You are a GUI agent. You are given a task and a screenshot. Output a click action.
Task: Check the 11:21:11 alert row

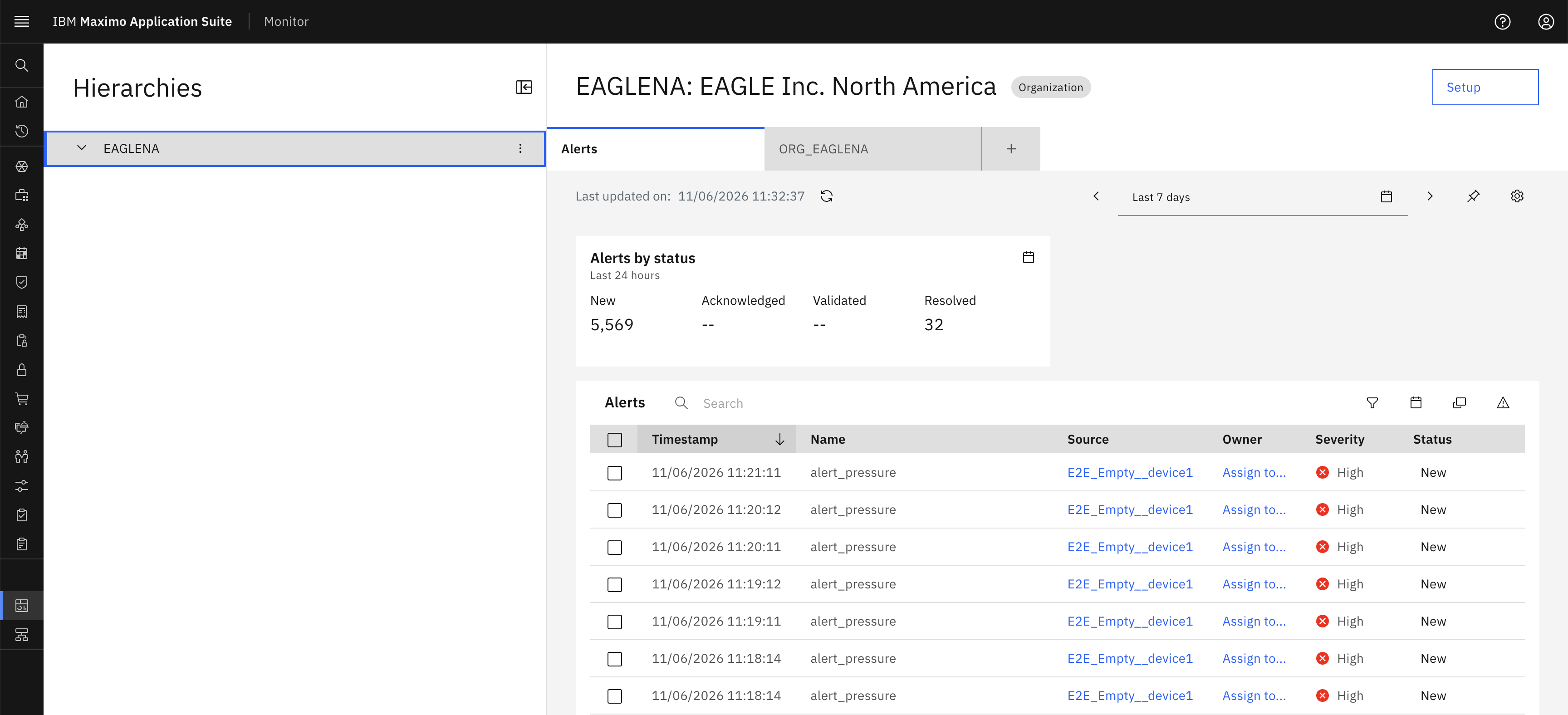[615, 473]
